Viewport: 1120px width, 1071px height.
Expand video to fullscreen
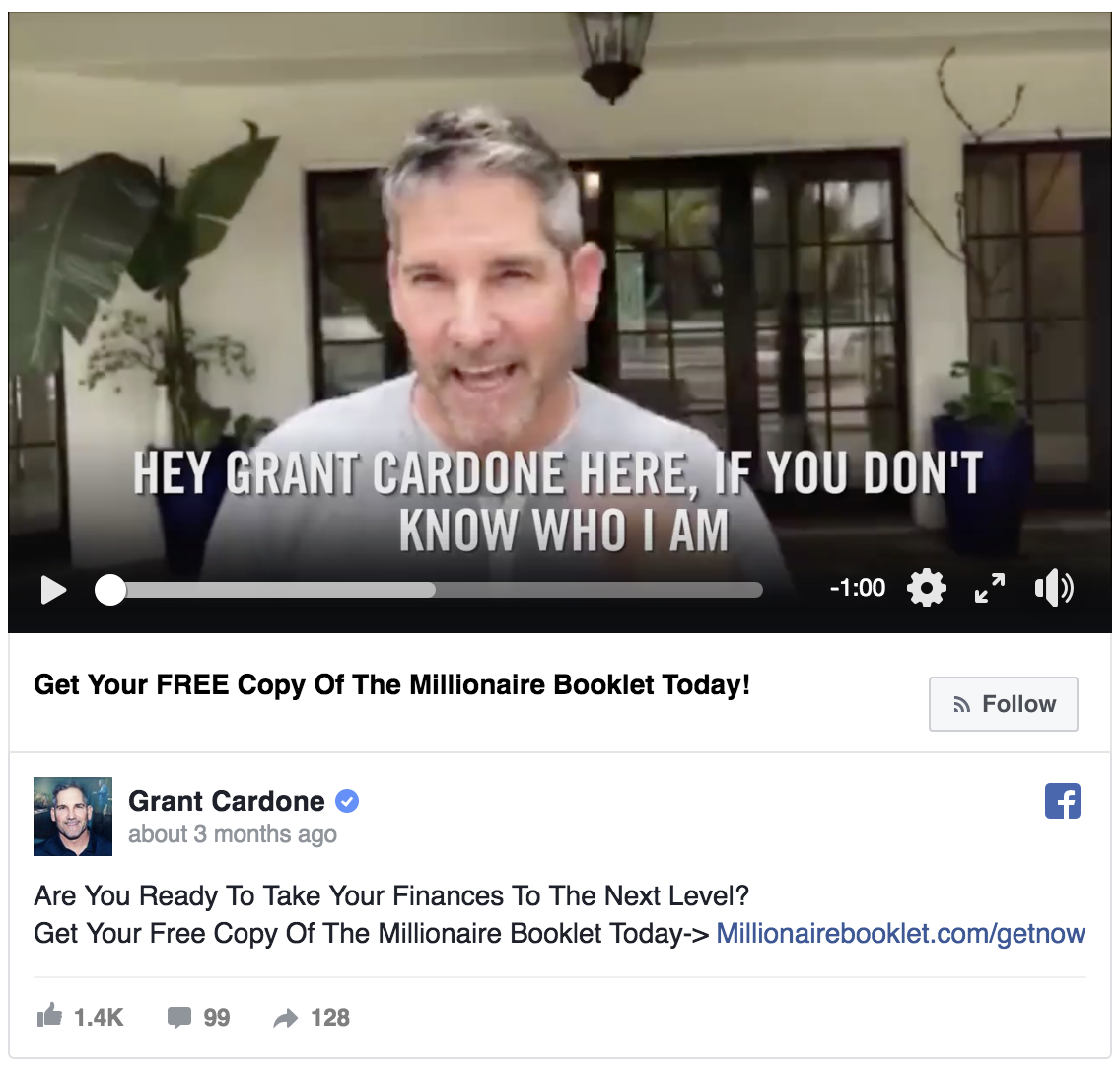(990, 588)
